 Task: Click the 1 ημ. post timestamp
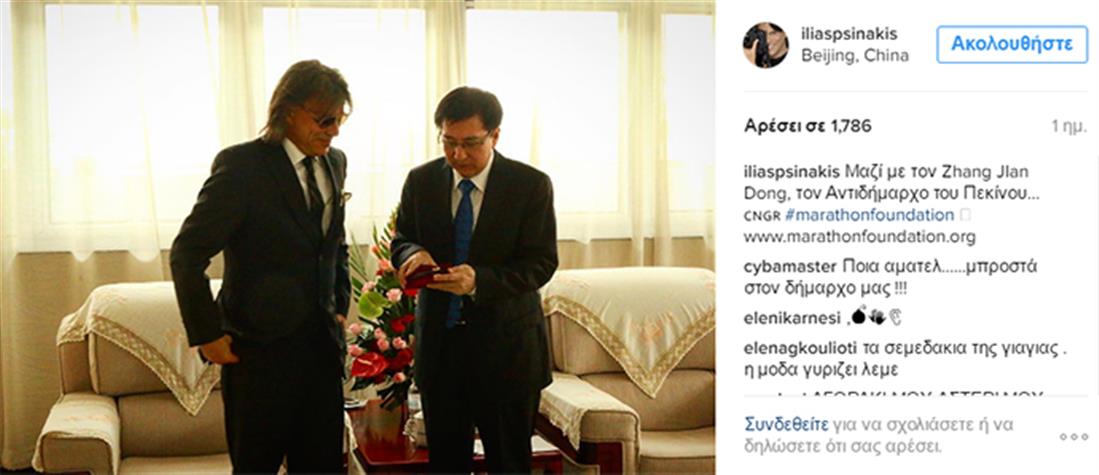[x=1069, y=127]
